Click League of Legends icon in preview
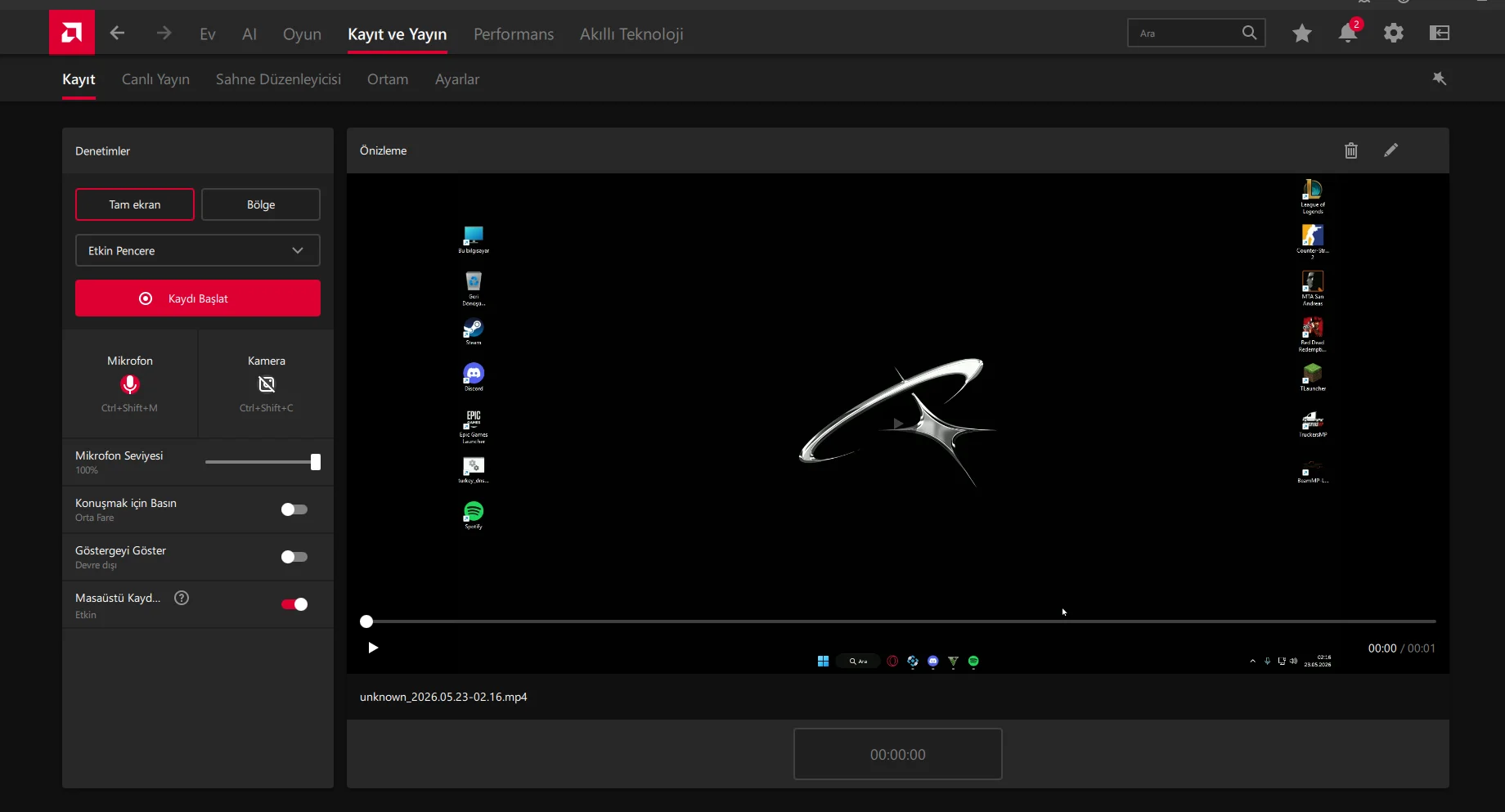The image size is (1505, 812). point(1313,195)
